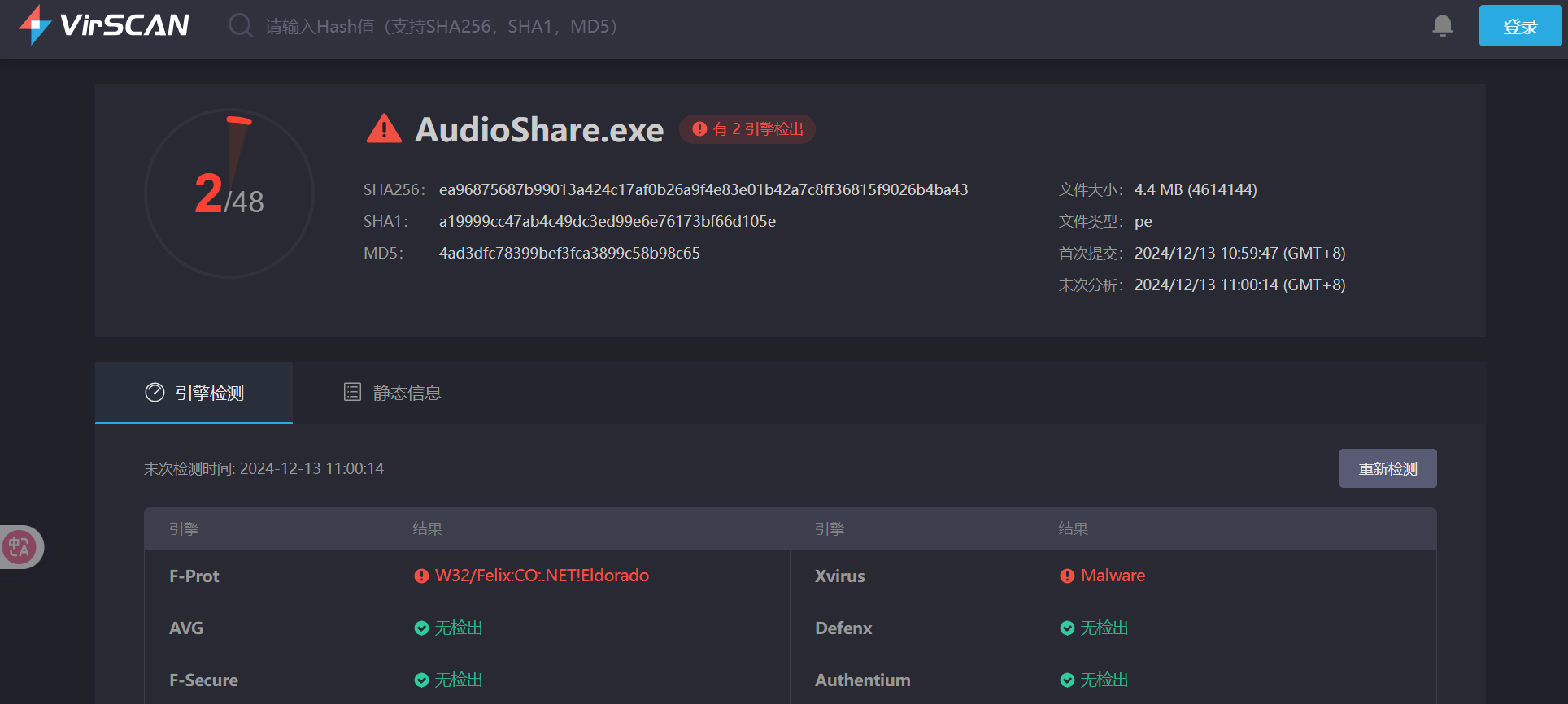The width and height of the screenshot is (1568, 704).
Task: Click the Xvirus engine name
Action: click(839, 576)
